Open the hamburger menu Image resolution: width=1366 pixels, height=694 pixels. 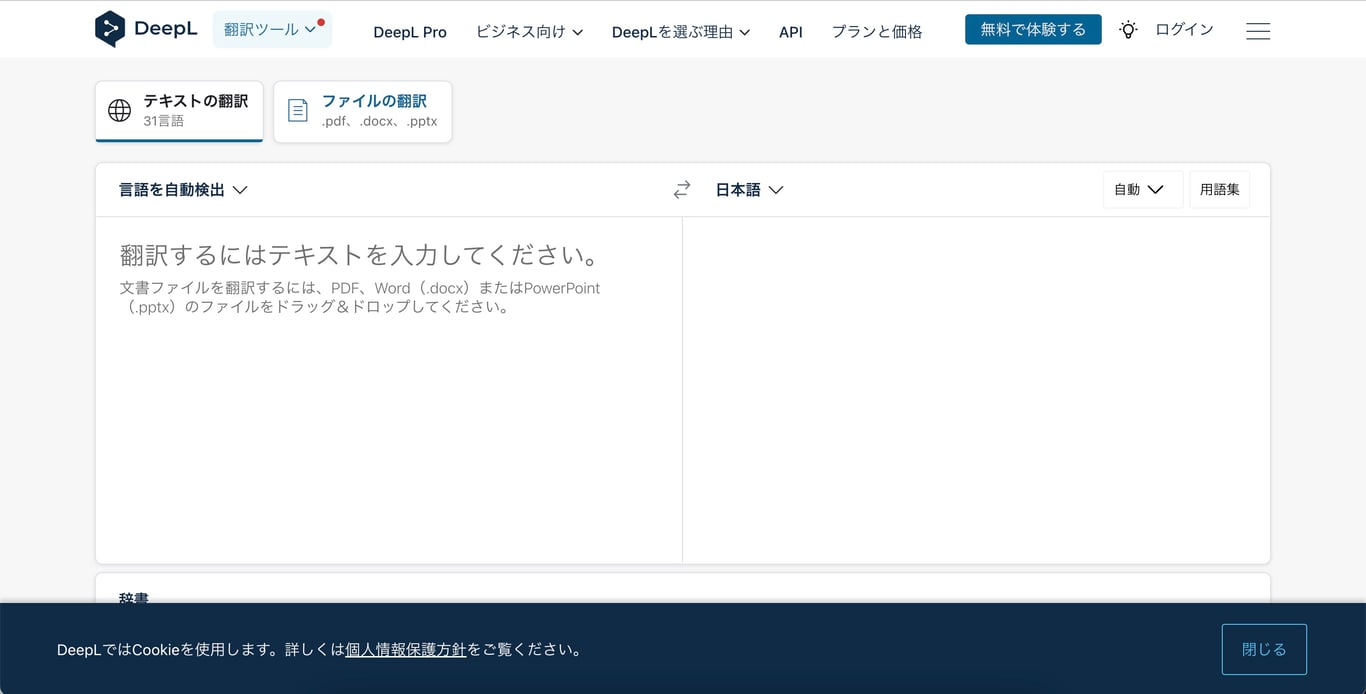1258,31
